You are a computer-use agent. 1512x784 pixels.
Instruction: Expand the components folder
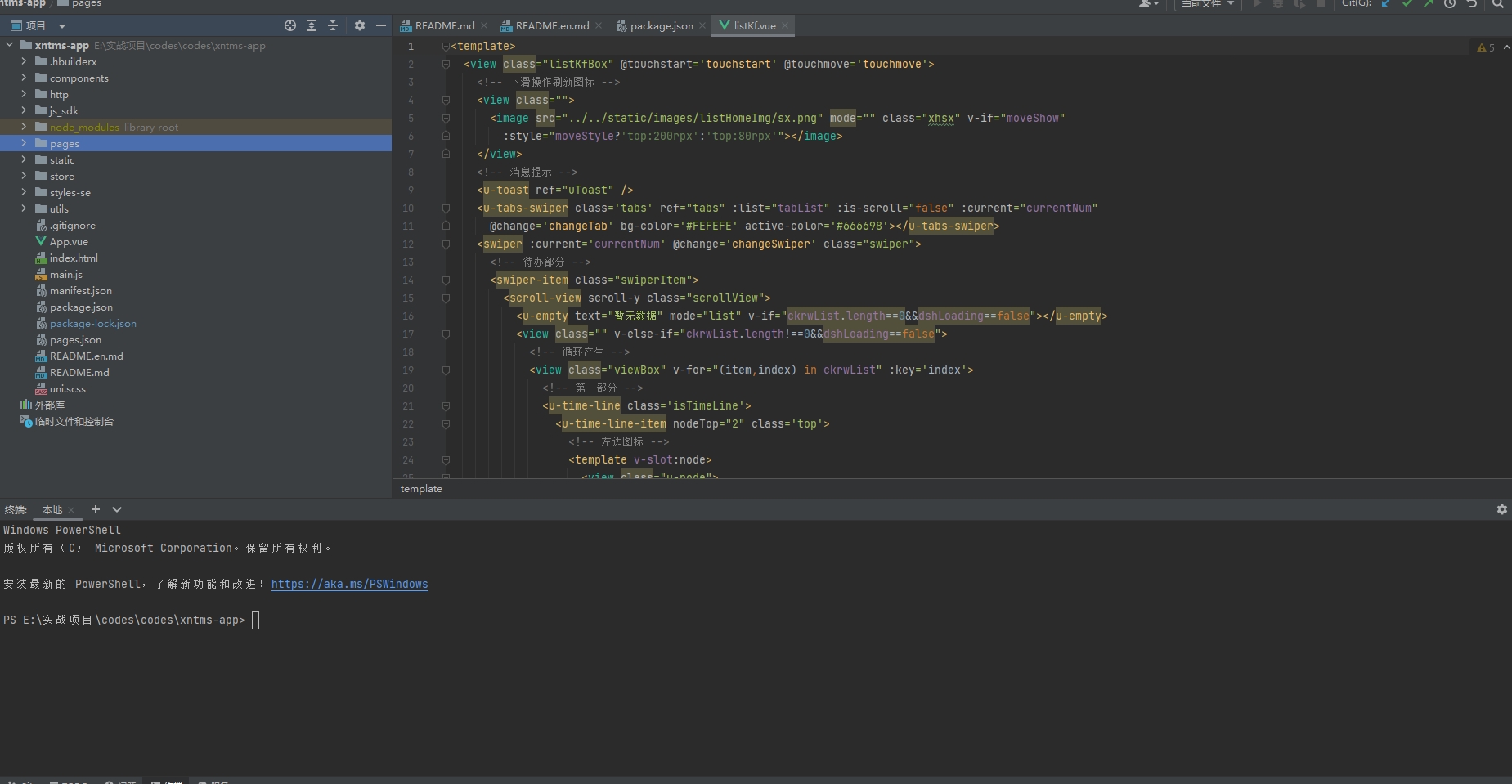(x=24, y=78)
